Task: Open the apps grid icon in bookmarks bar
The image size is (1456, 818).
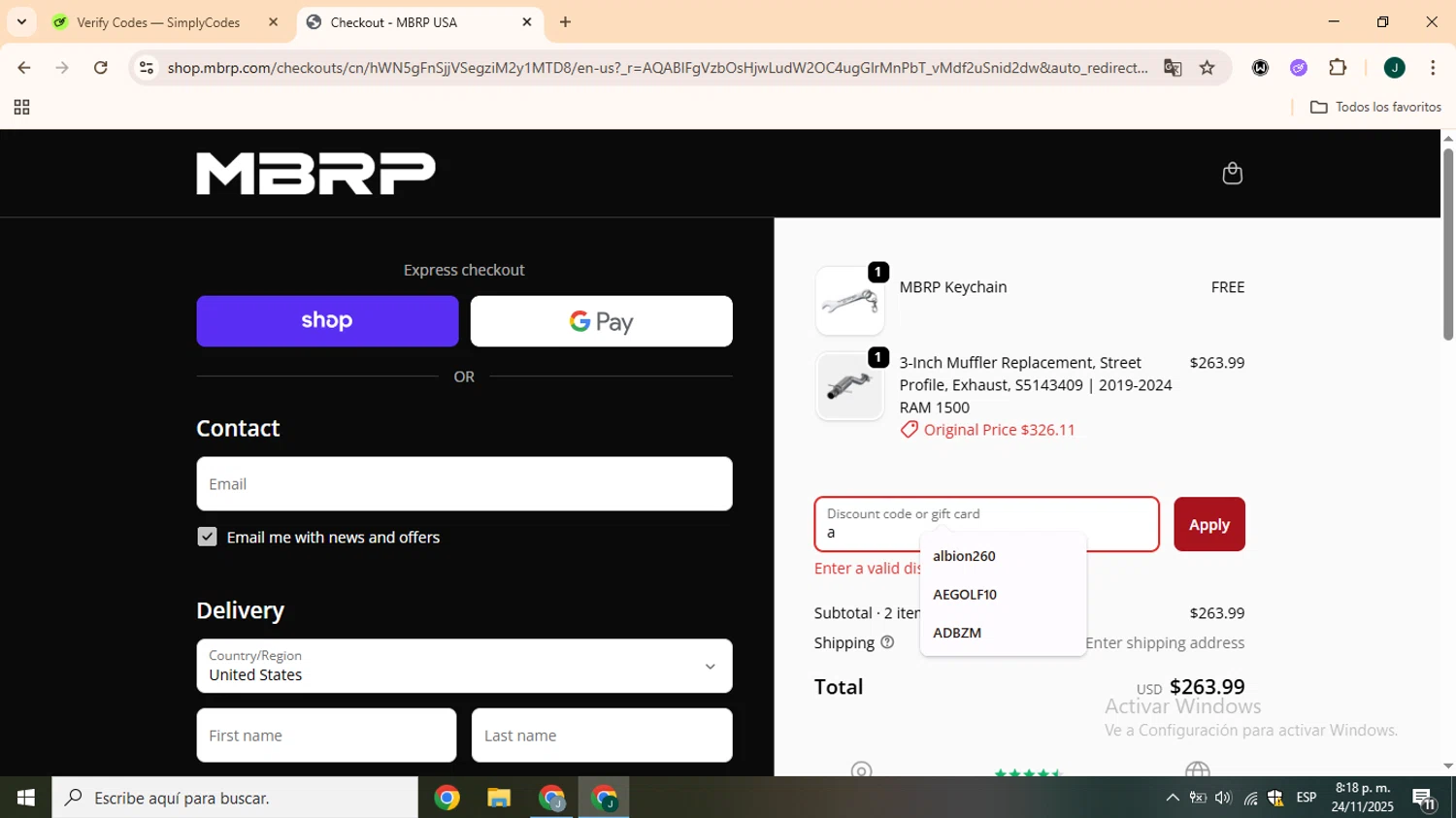Action: pyautogui.click(x=21, y=108)
